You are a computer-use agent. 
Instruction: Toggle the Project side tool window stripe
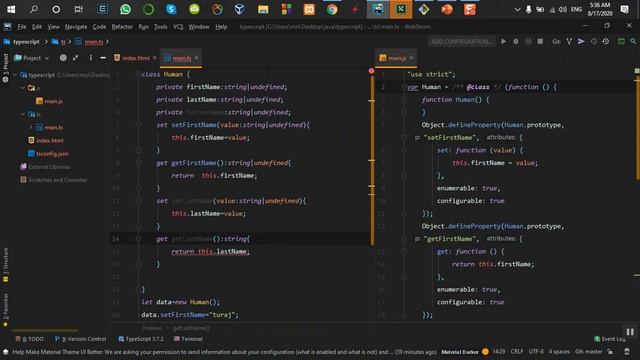(x=5, y=68)
